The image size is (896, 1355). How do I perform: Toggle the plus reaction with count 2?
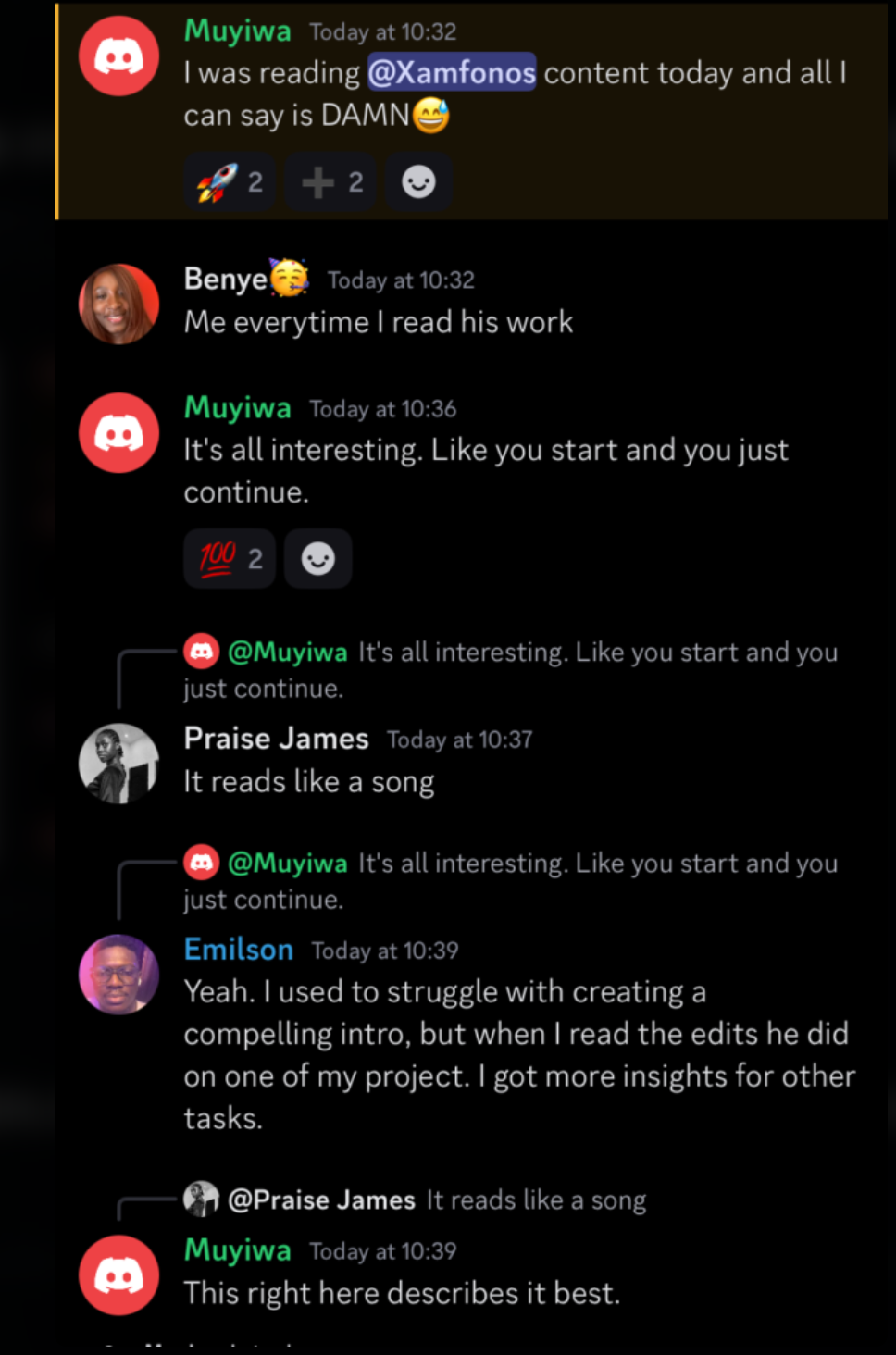tap(332, 182)
